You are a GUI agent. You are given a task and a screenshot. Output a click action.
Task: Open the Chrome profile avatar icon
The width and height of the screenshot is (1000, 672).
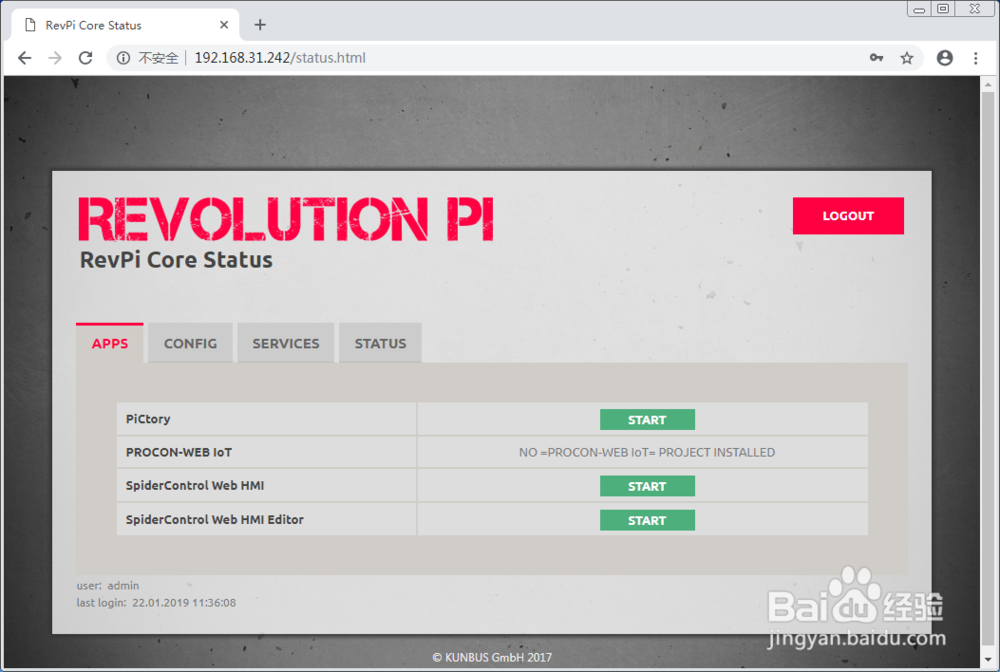(x=945, y=58)
